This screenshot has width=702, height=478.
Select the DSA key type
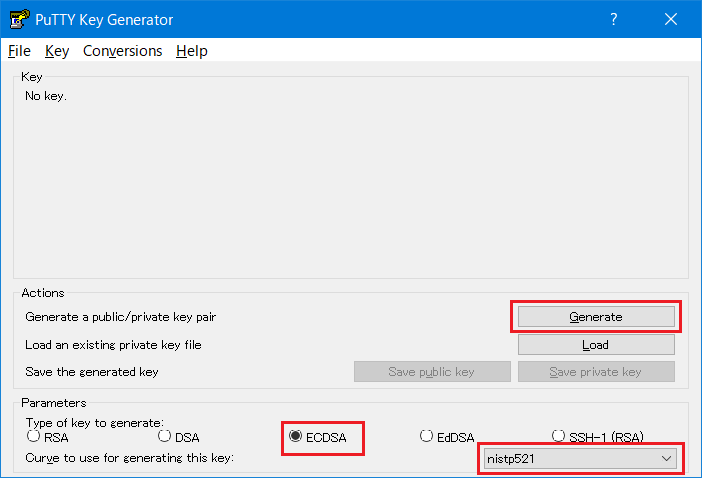165,436
